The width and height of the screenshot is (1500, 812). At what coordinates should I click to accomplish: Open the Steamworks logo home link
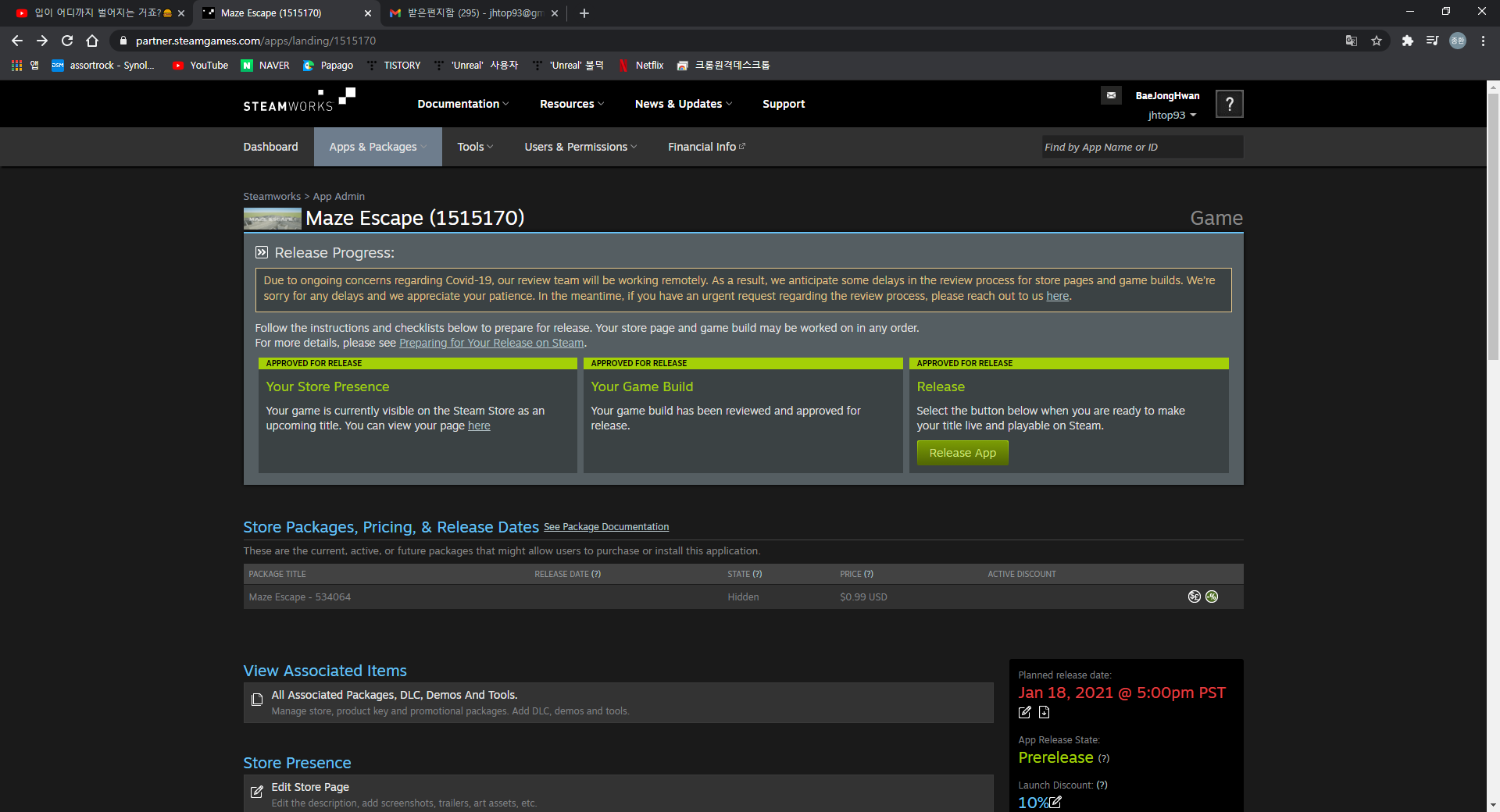299,100
